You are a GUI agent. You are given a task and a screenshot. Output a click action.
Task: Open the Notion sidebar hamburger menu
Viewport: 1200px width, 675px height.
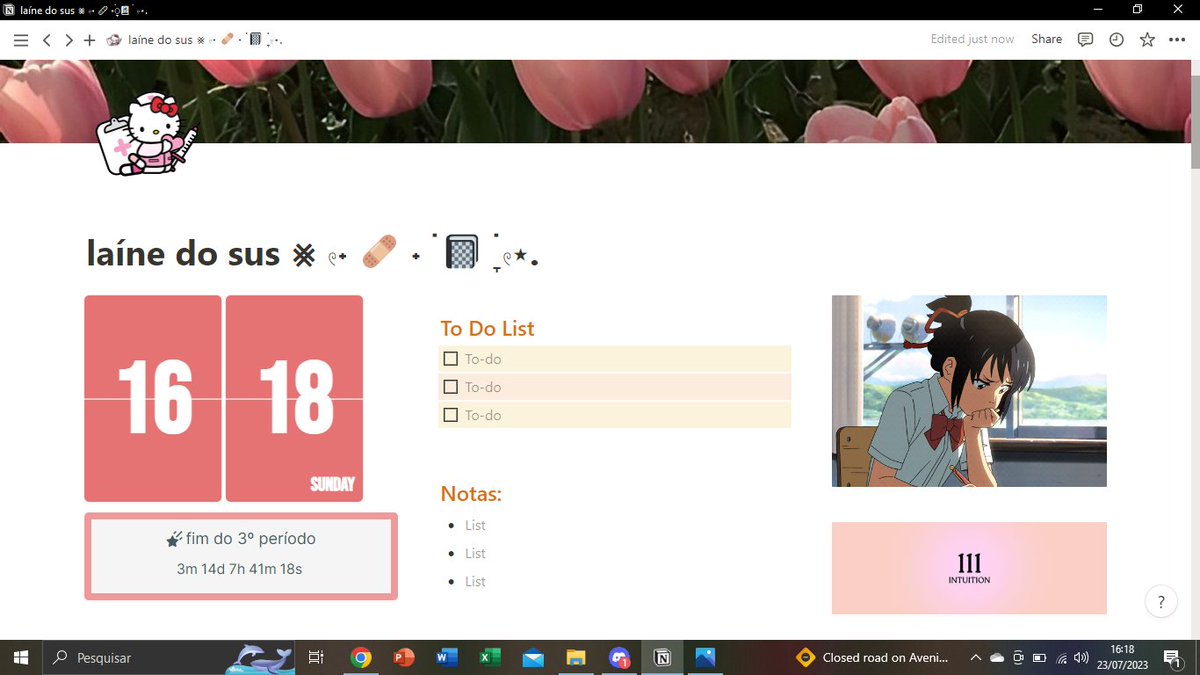point(20,40)
